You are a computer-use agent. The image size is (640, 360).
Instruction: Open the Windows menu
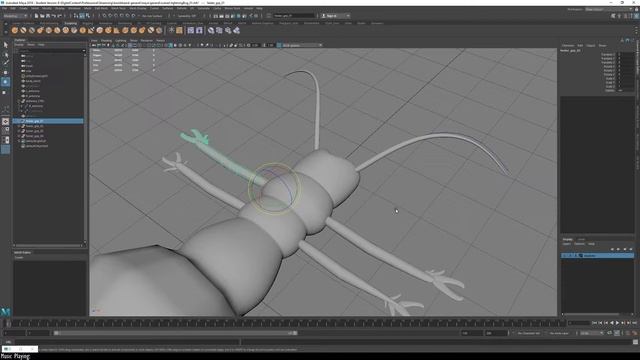(74, 8)
